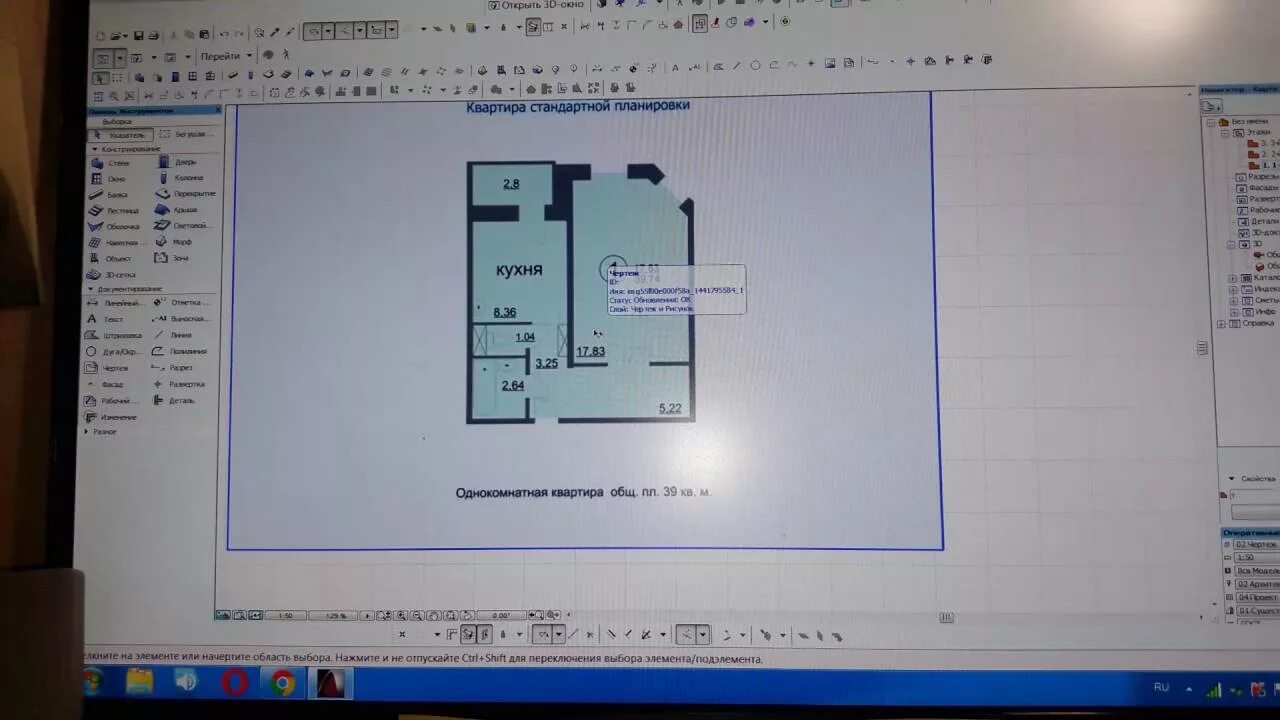Select the Elevation (Фасад) tool
The image size is (1280, 720).
pos(107,384)
